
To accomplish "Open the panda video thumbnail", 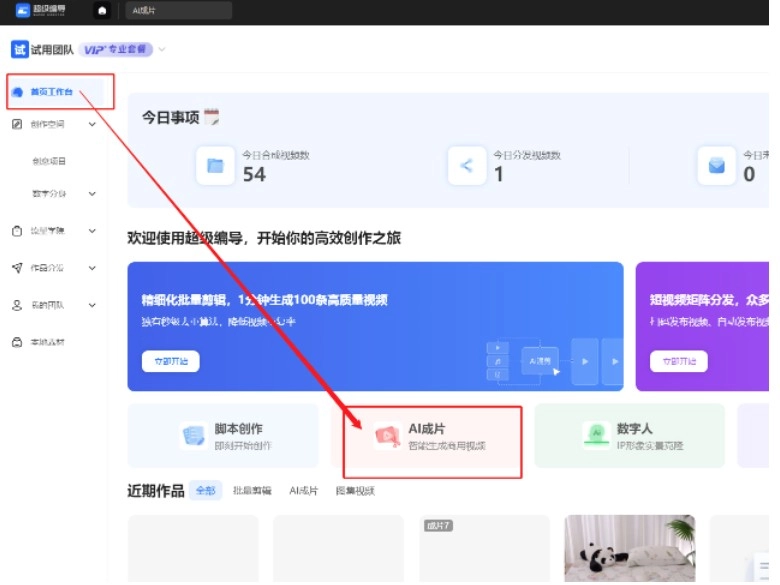I will [x=629, y=549].
